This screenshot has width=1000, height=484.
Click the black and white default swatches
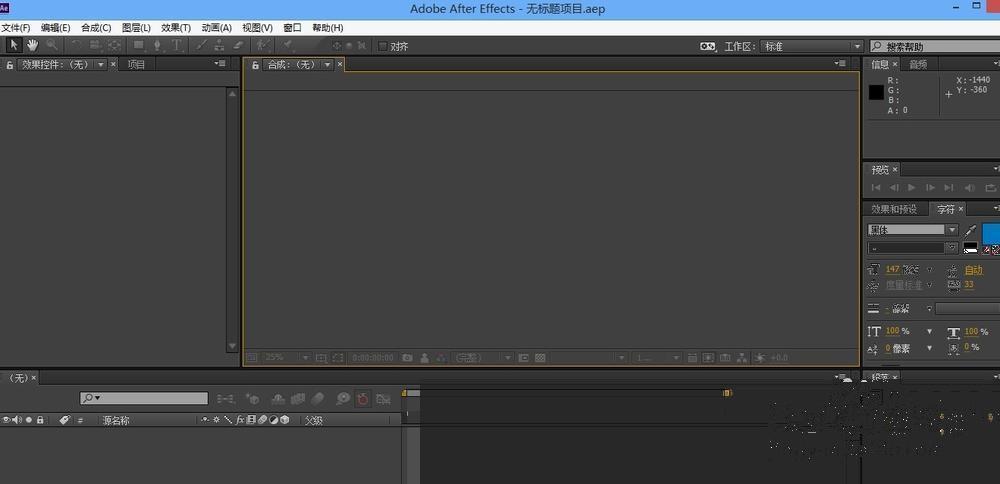[971, 247]
